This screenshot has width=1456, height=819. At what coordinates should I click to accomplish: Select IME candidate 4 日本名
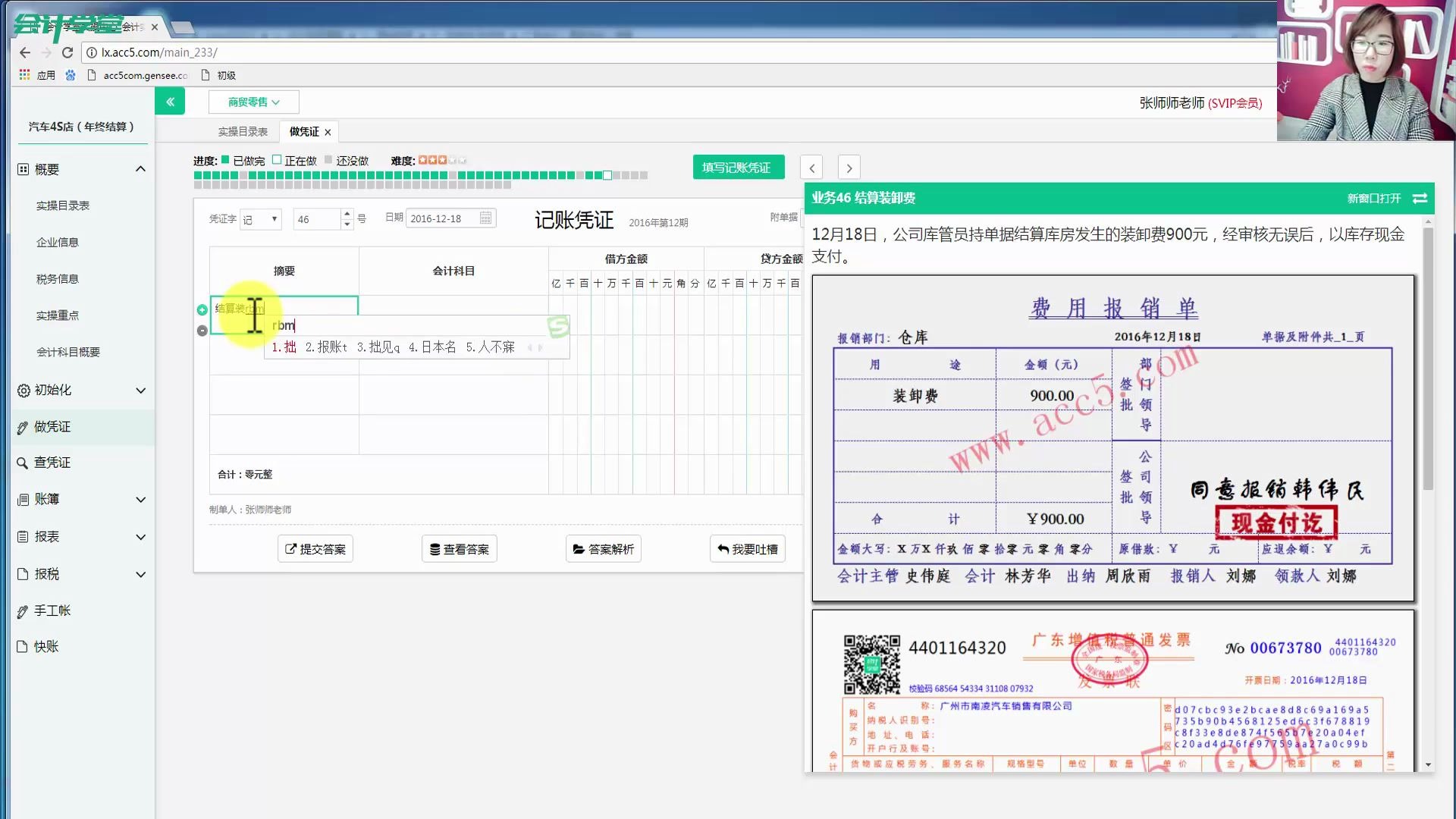point(432,347)
